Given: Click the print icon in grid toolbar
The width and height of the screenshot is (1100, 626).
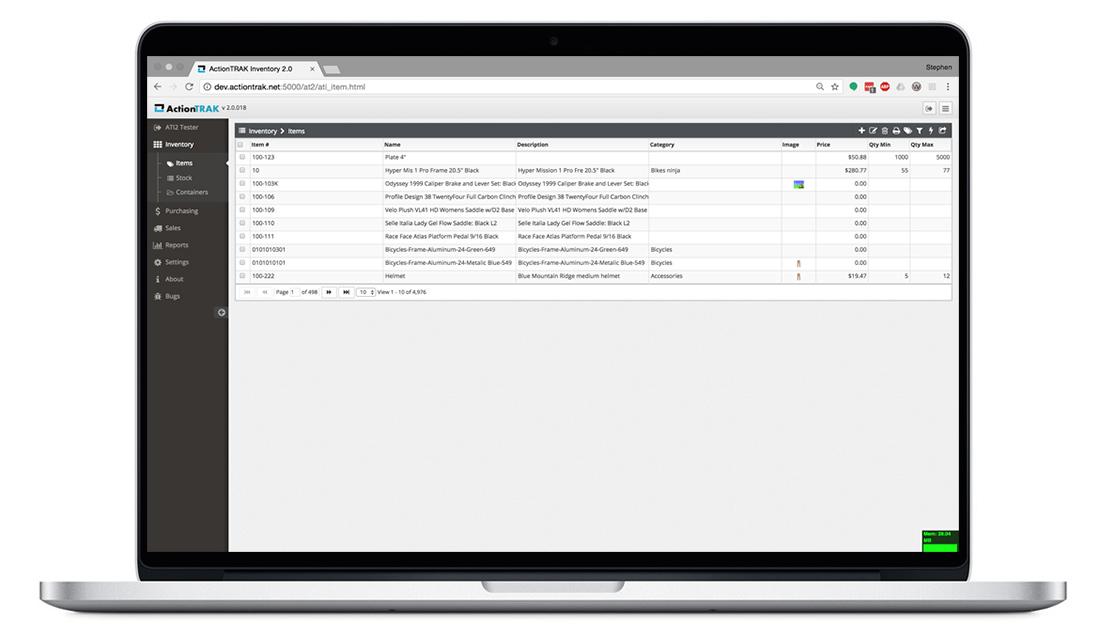Looking at the screenshot, I should coord(896,131).
